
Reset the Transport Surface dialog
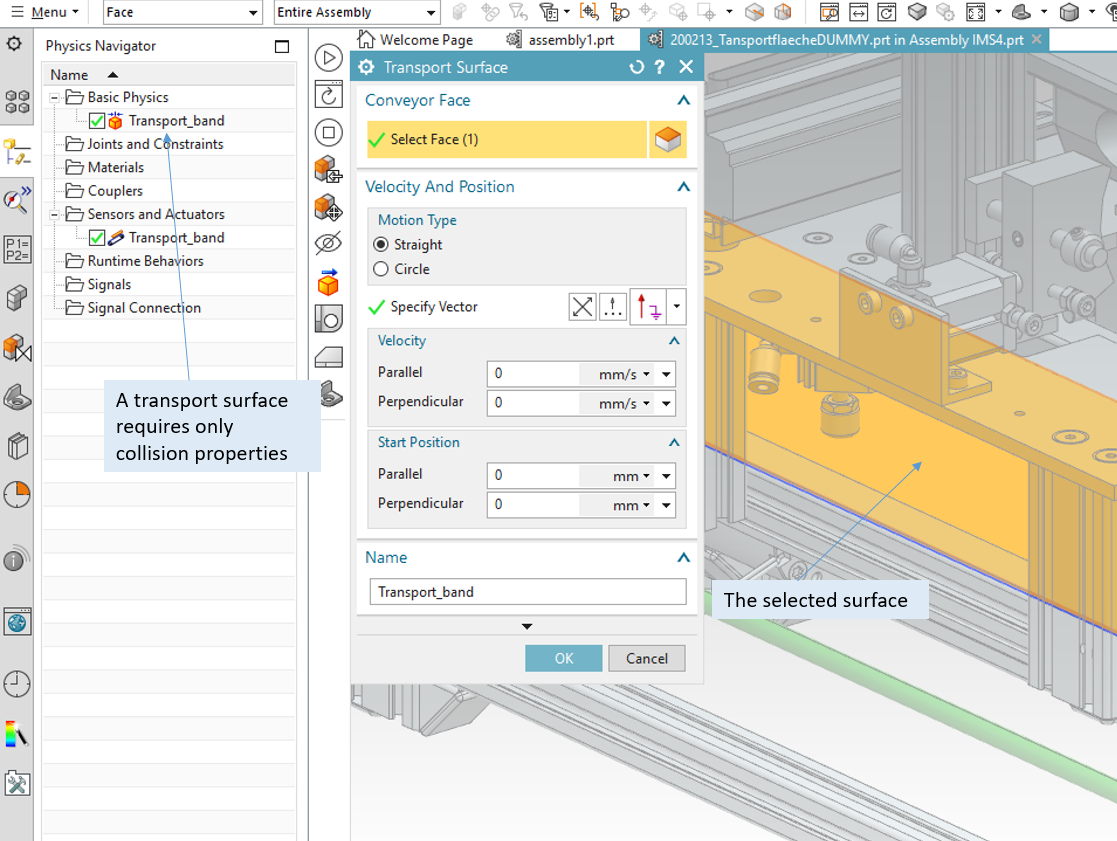[636, 67]
